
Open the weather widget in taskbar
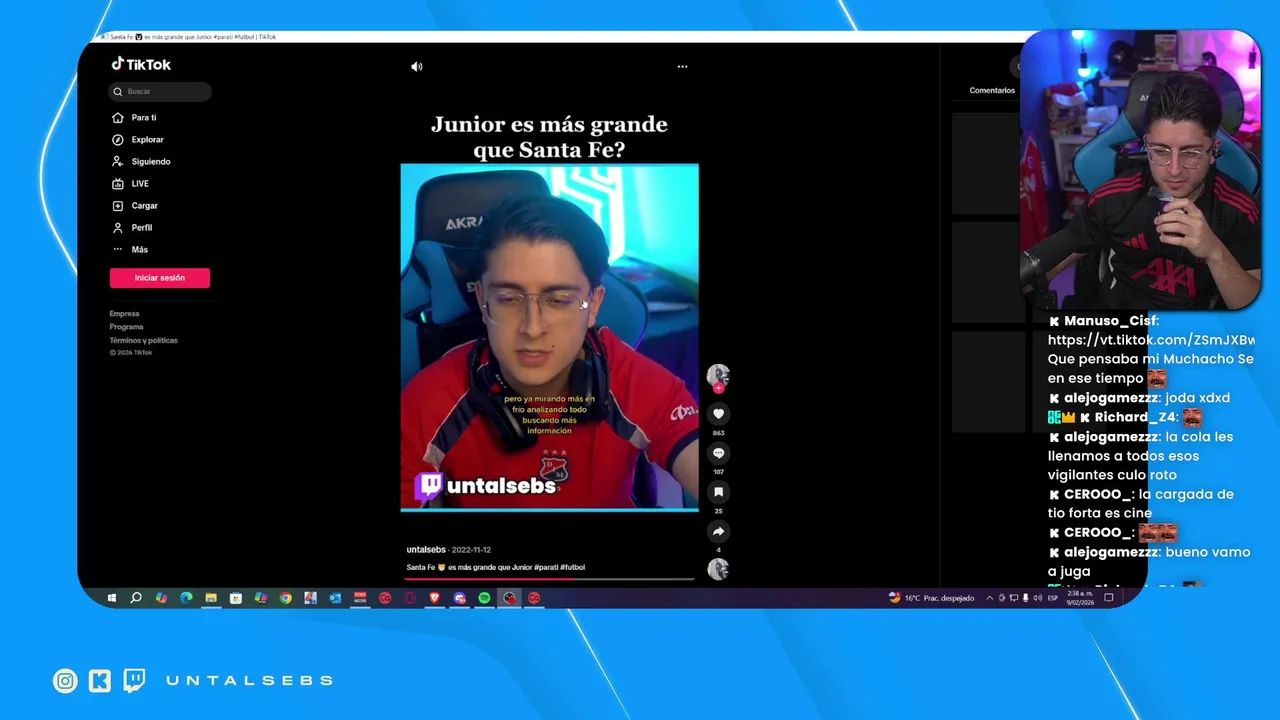931,598
